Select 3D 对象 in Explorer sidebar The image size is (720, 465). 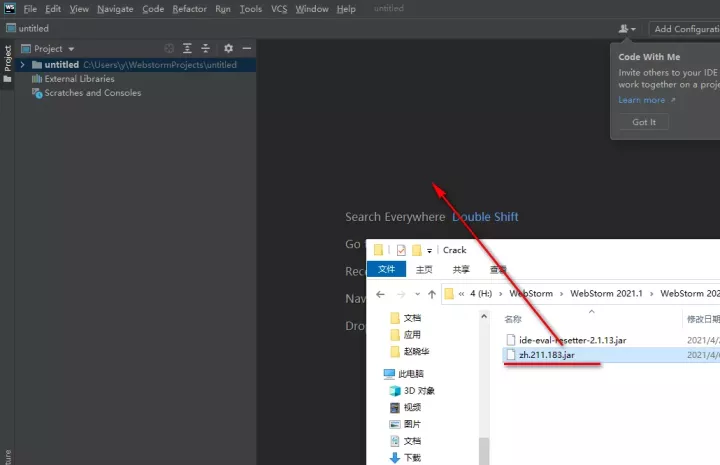coord(419,390)
